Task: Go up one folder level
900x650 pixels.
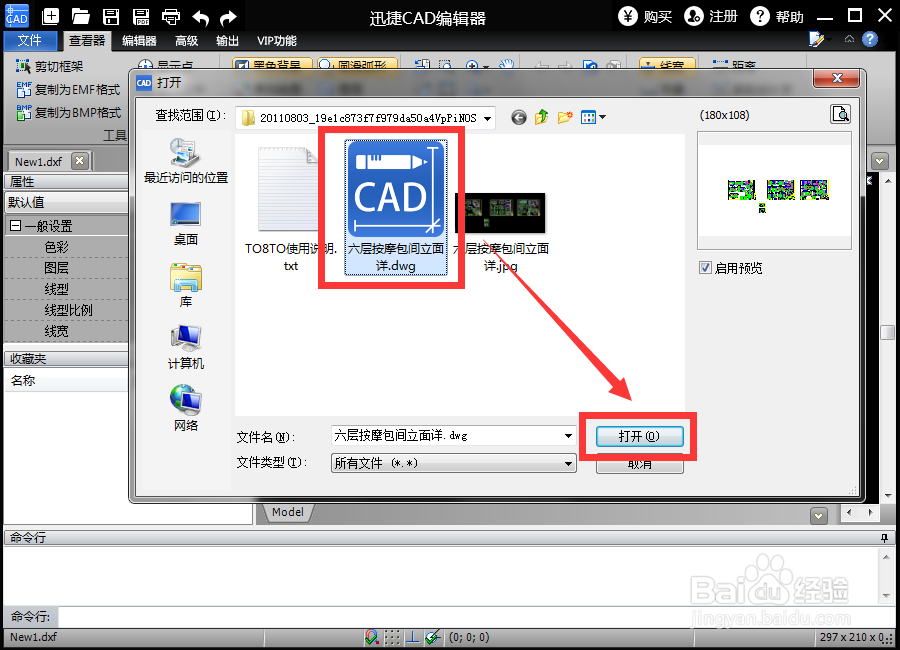Action: click(541, 118)
